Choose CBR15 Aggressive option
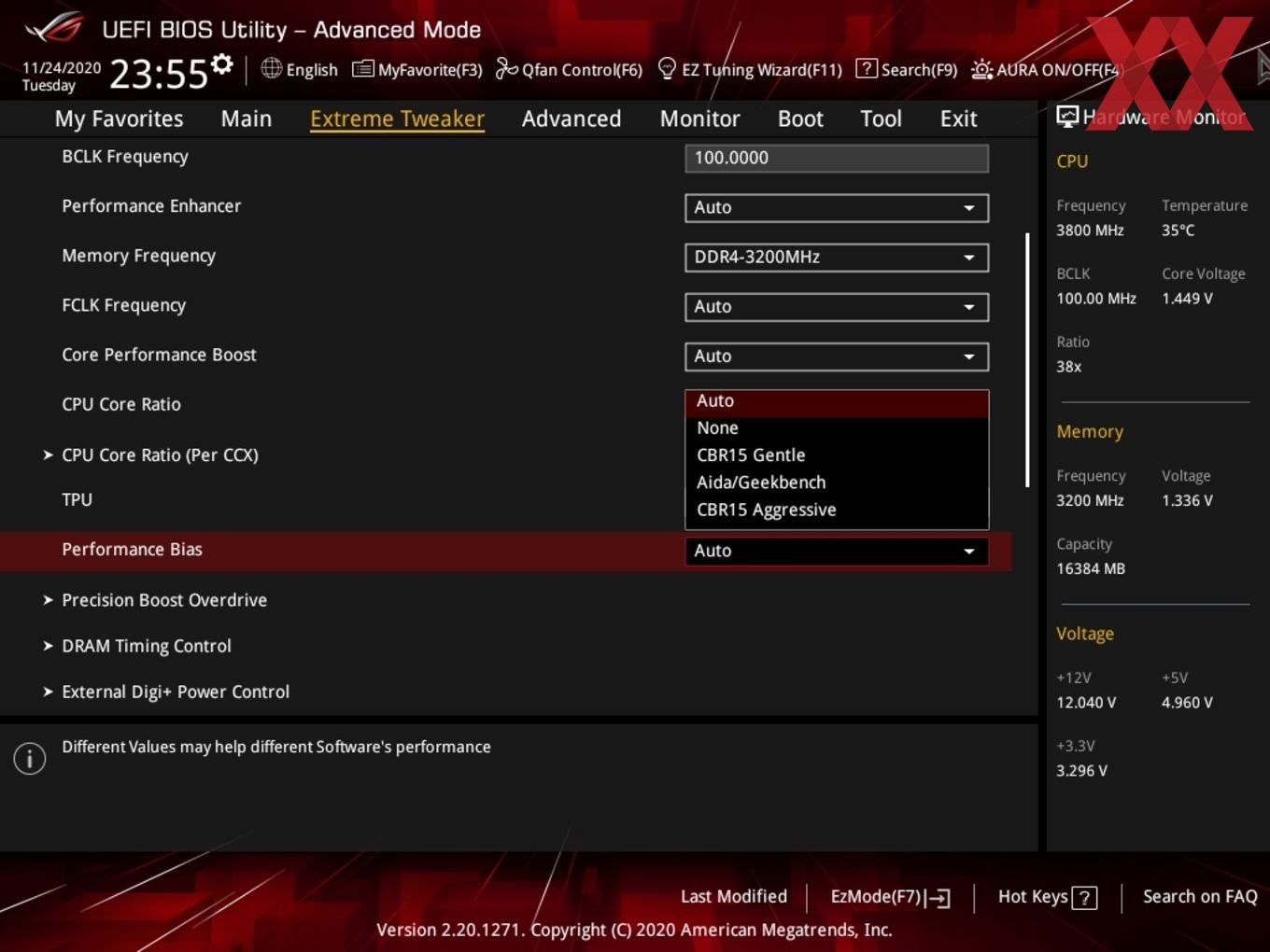1270x952 pixels. point(837,510)
